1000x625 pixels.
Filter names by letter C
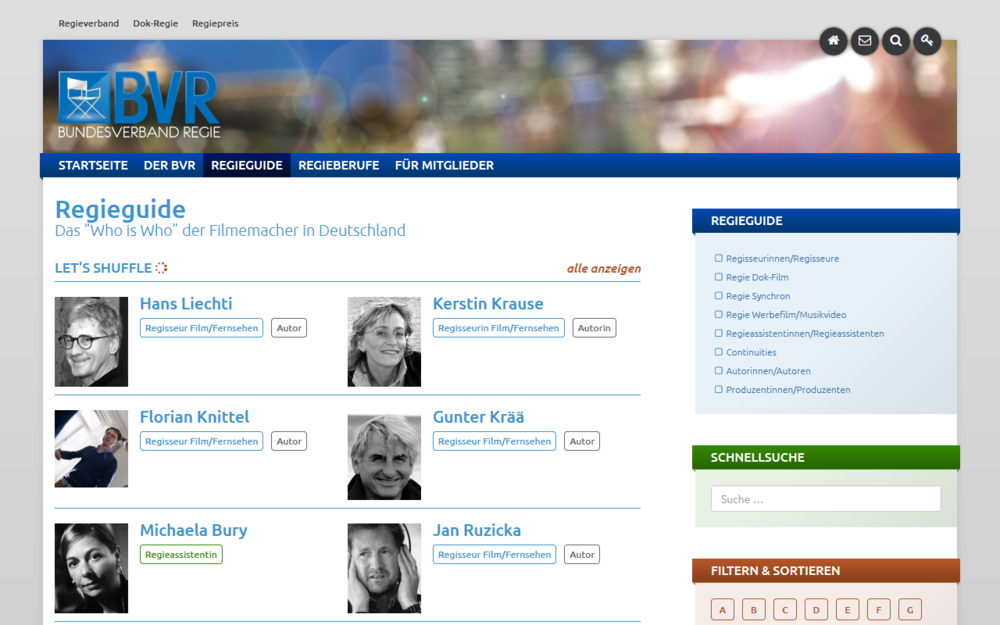tap(785, 610)
